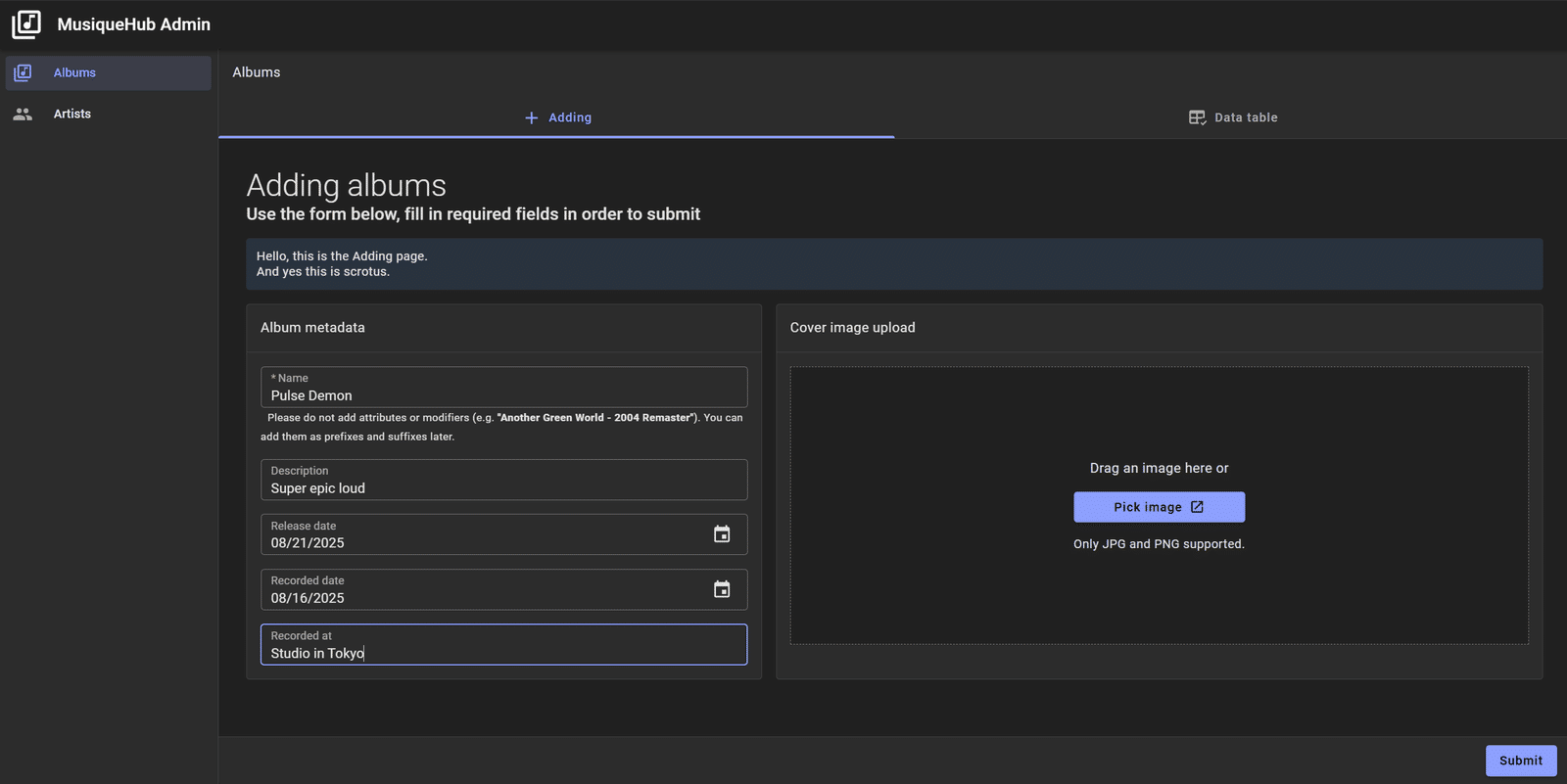Click the Name field helper text

click(x=501, y=427)
